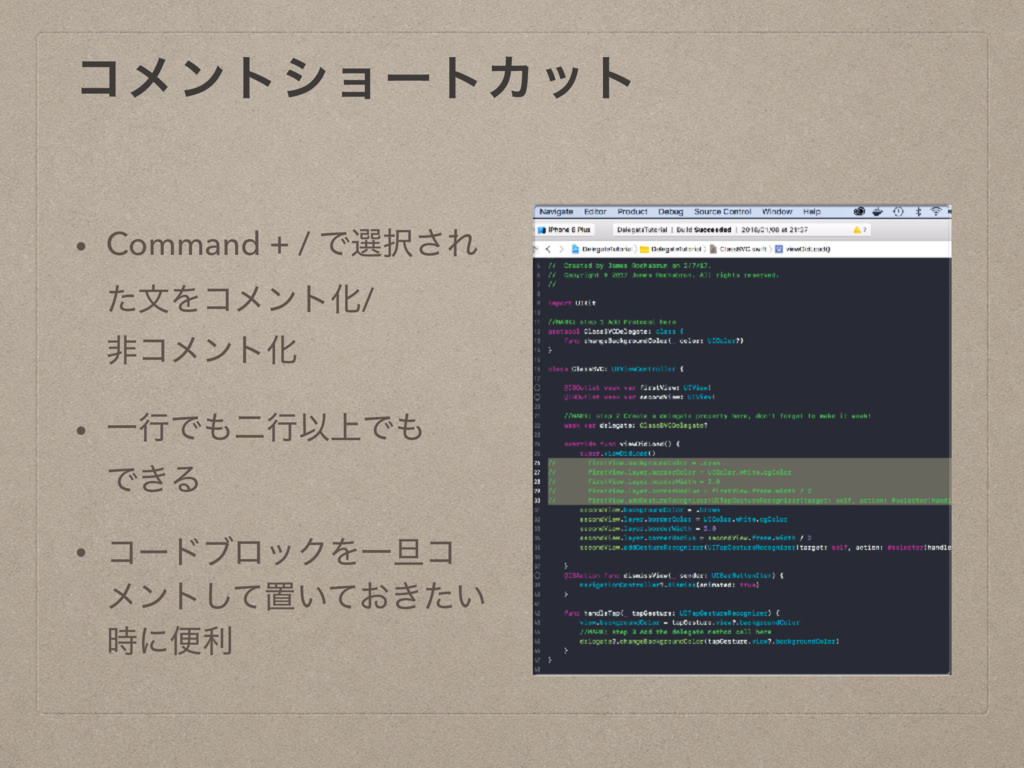Open the Window menu
This screenshot has width=1024, height=768.
tap(777, 212)
